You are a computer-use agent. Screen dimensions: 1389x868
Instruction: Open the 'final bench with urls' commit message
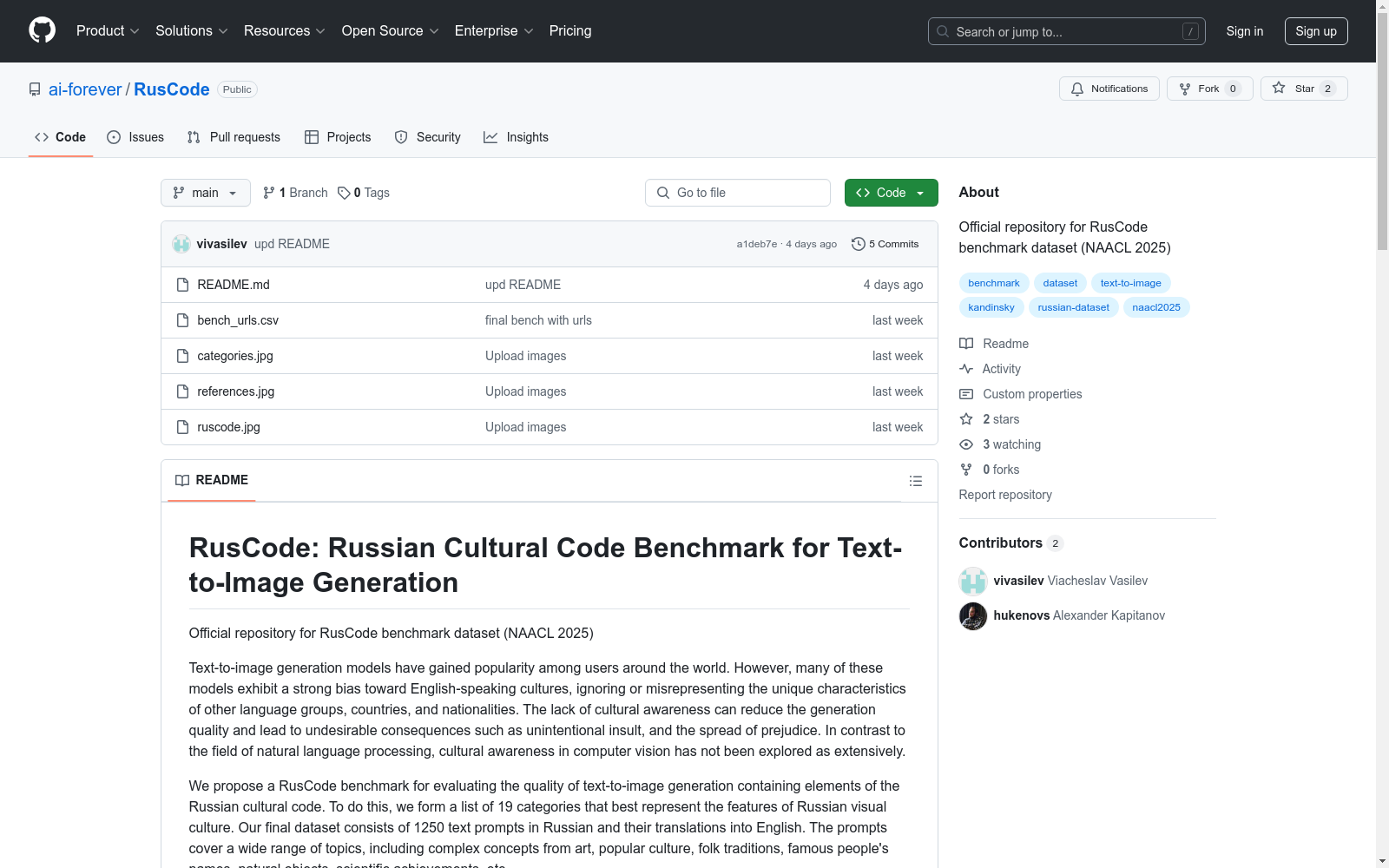pyautogui.click(x=538, y=320)
